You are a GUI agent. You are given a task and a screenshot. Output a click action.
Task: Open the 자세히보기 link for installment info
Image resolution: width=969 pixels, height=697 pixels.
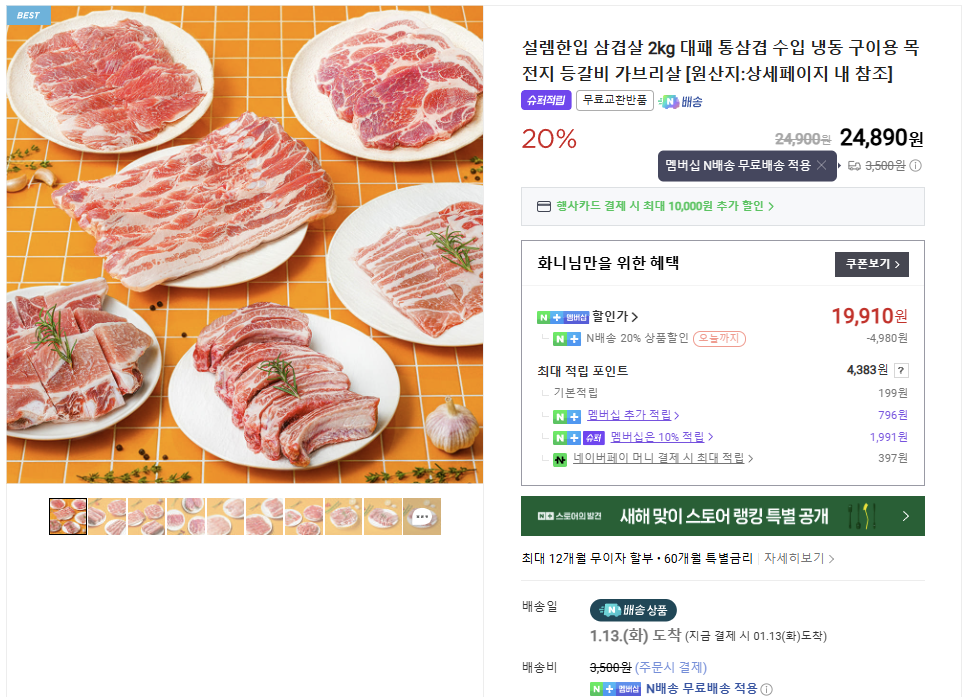[x=795, y=560]
